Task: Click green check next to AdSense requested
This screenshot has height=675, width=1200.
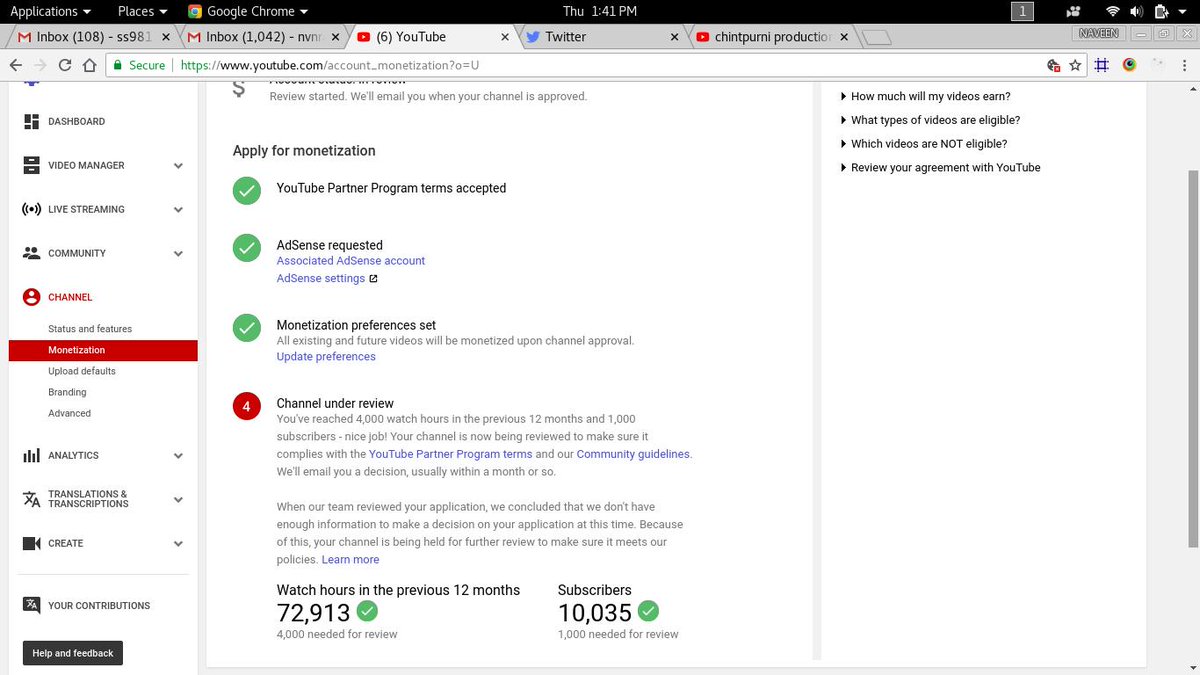Action: click(x=247, y=247)
